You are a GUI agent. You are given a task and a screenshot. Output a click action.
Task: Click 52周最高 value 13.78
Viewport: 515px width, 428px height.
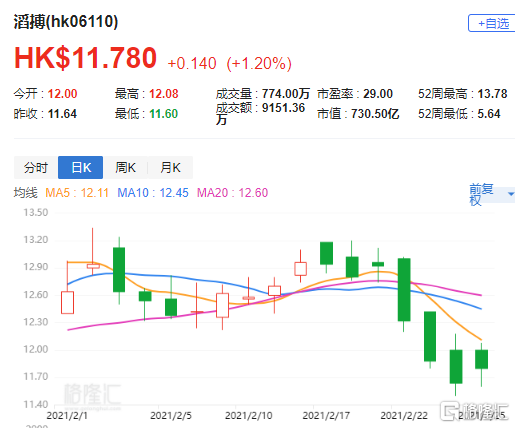[492, 94]
